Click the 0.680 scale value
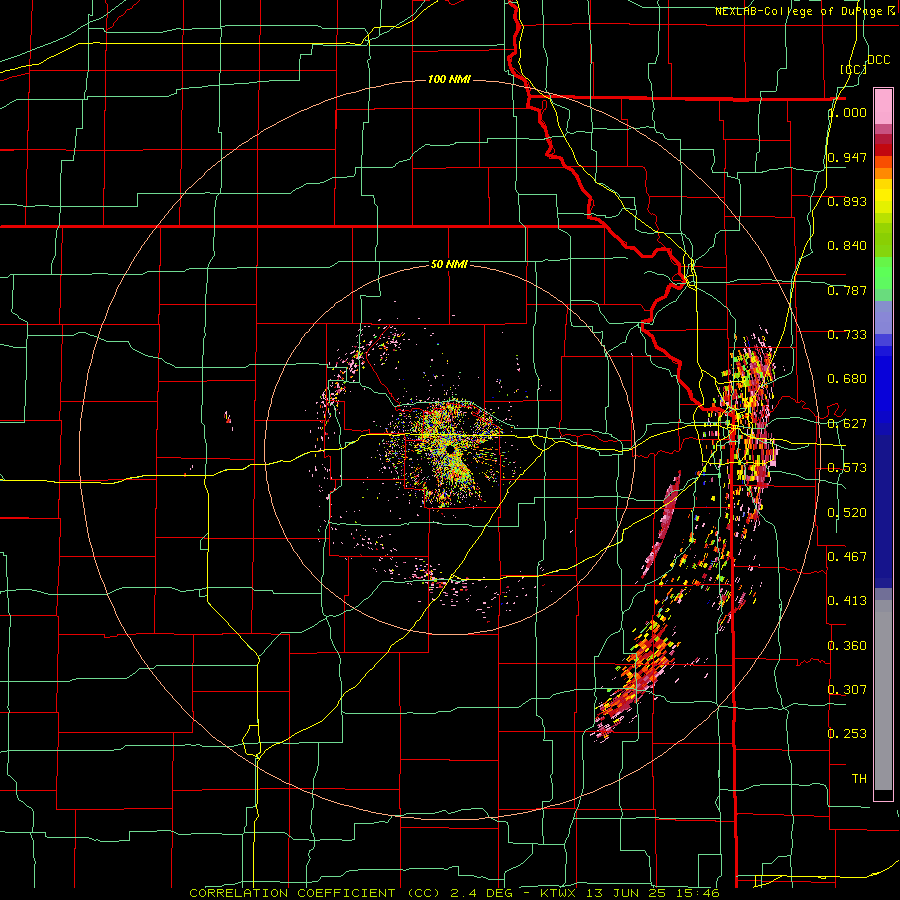Image resolution: width=900 pixels, height=900 pixels. click(x=847, y=379)
